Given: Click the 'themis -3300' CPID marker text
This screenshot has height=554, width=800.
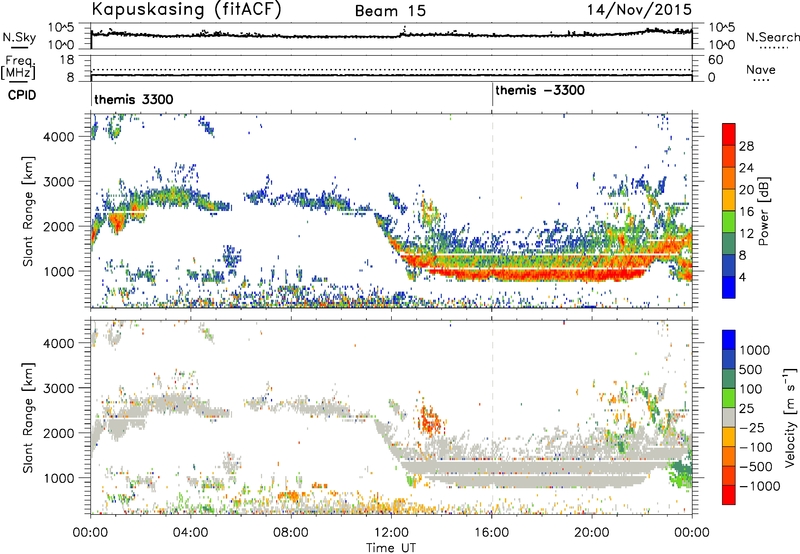Looking at the screenshot, I should (x=540, y=90).
